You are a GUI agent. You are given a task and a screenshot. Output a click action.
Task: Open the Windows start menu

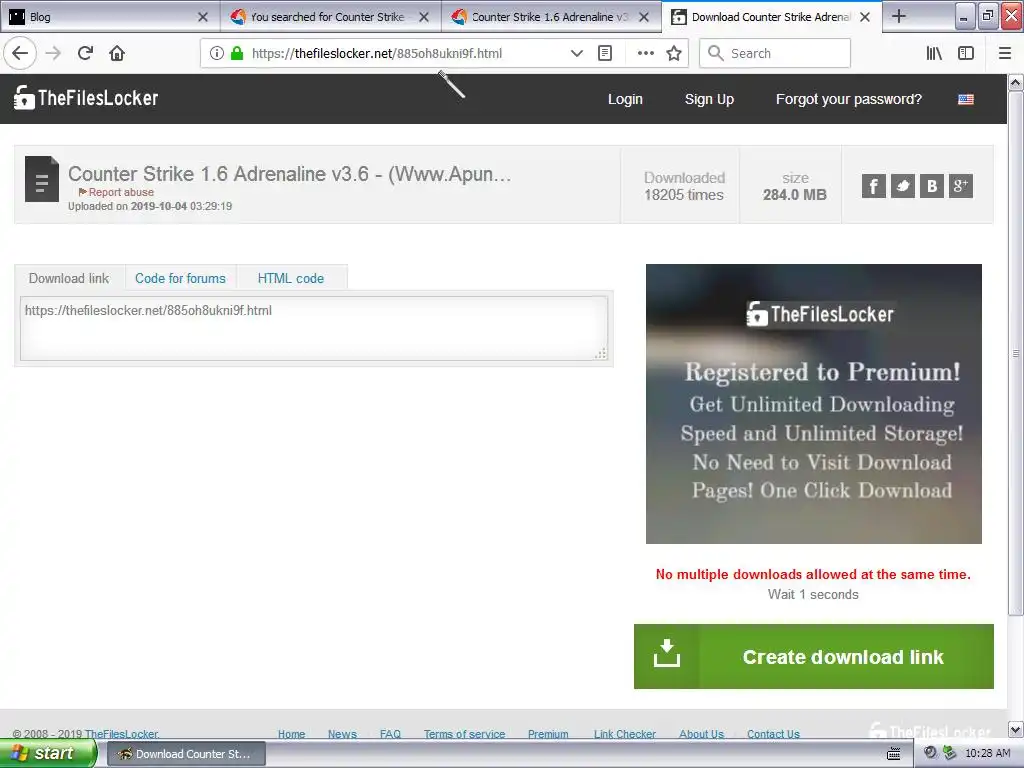point(47,754)
